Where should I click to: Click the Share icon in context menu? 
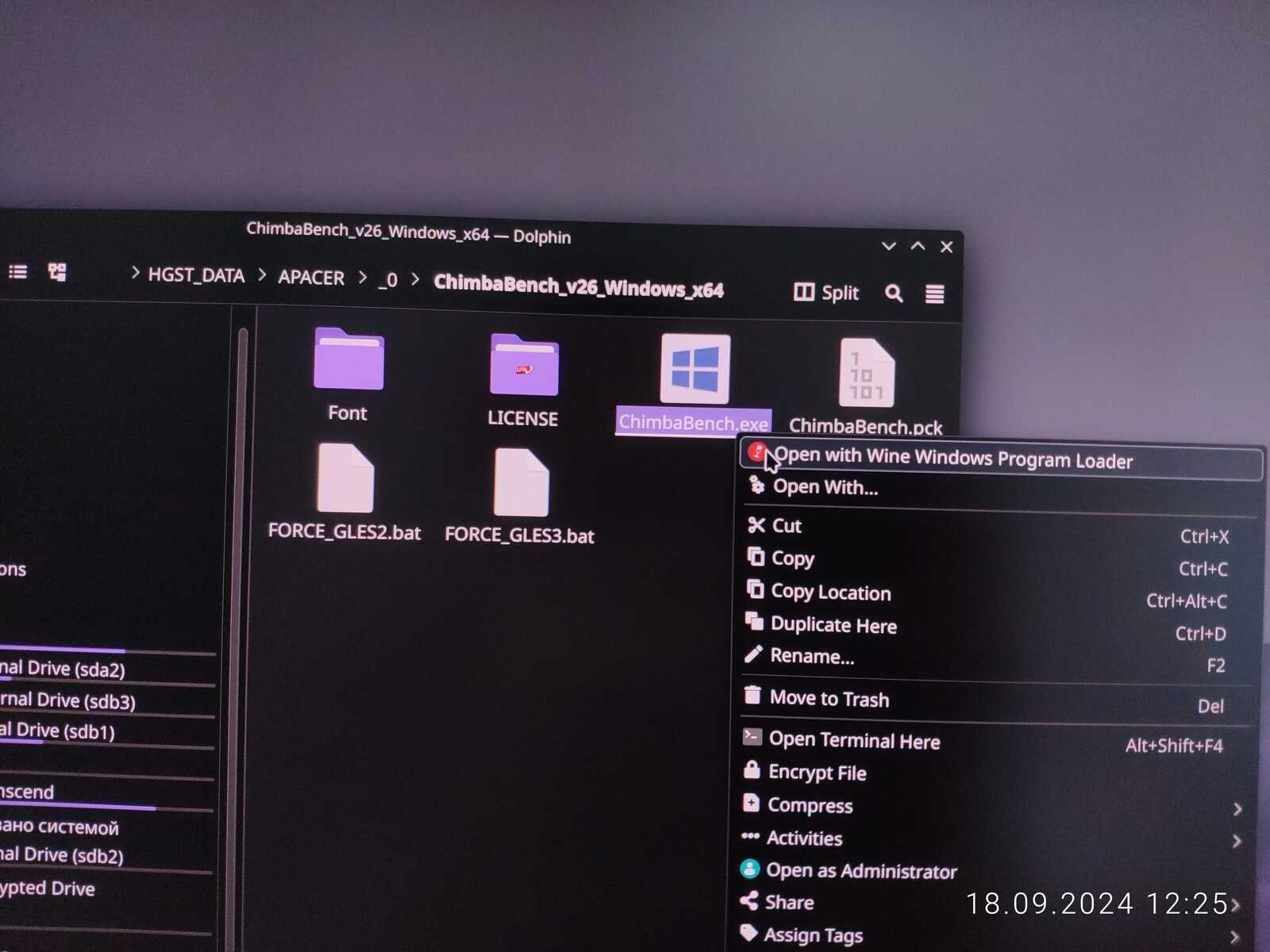point(749,900)
